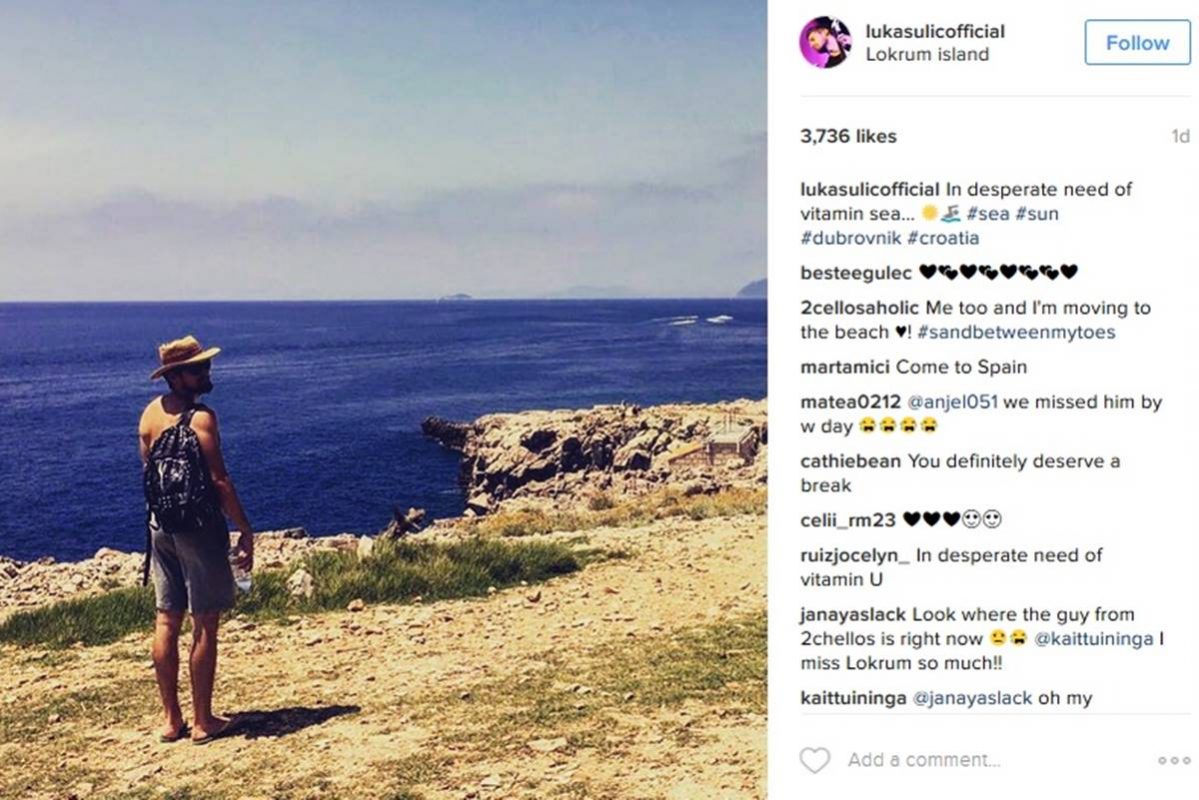Screen dimensions: 1199x800
Task: Open the #dubrovnik hashtag
Action: [x=850, y=238]
